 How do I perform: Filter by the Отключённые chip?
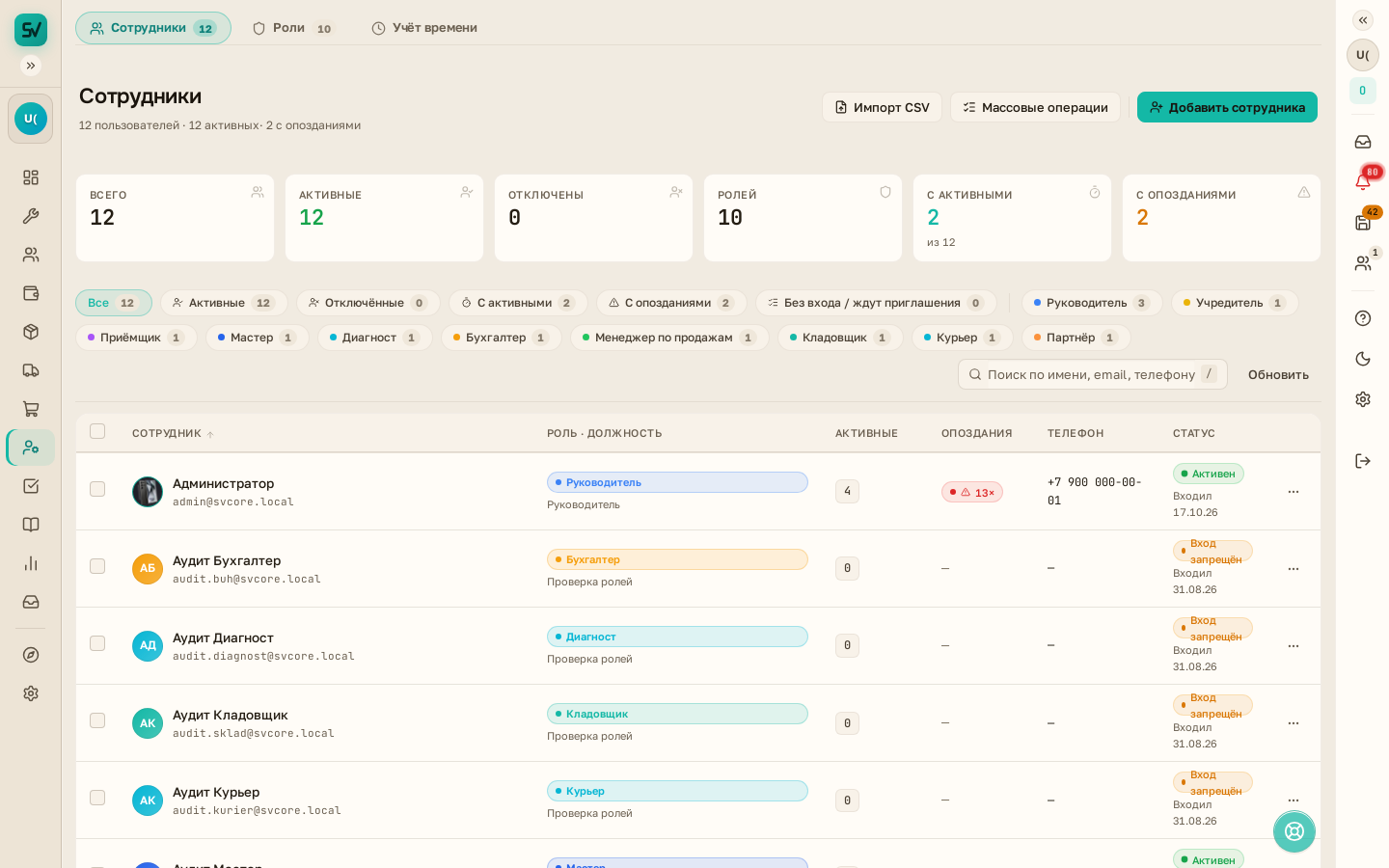coord(368,303)
